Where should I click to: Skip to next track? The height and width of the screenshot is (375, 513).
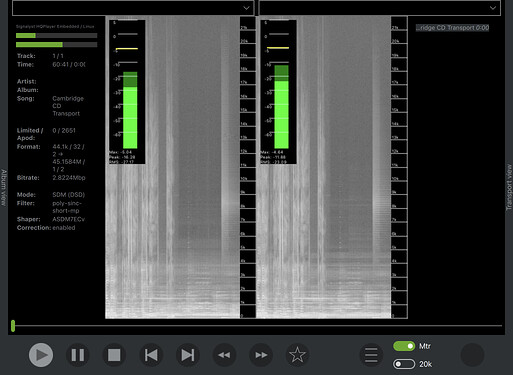(188, 355)
